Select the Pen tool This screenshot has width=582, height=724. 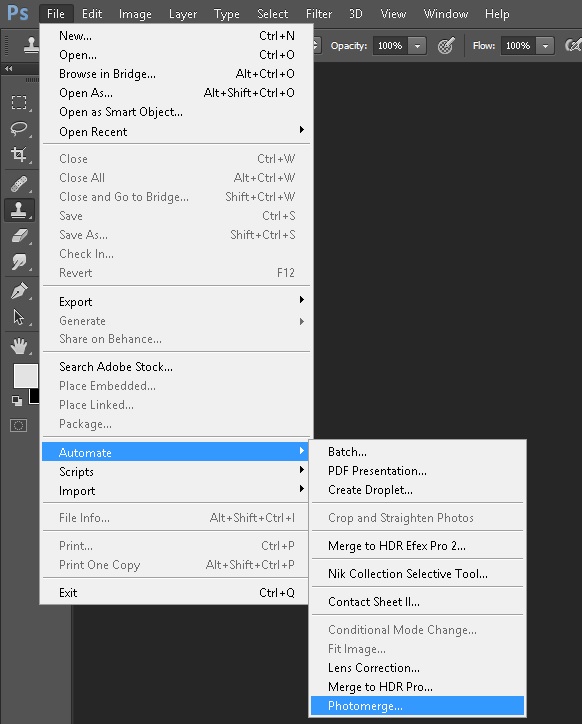click(x=19, y=290)
